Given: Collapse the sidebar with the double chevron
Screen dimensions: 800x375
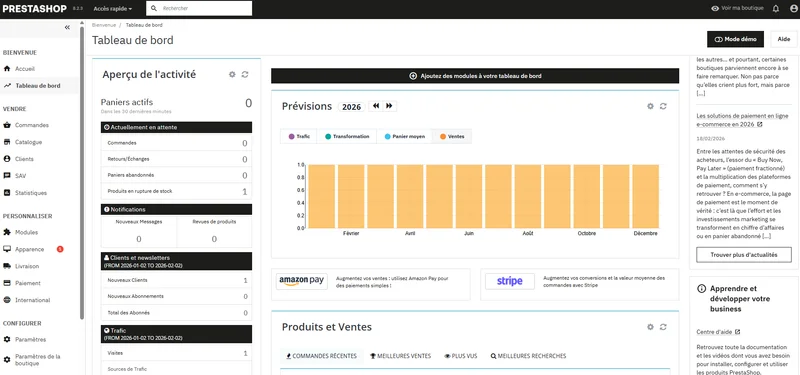Looking at the screenshot, I should [x=67, y=28].
